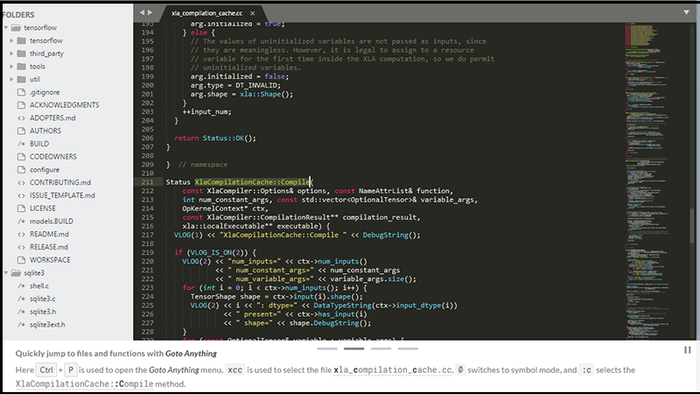This screenshot has width=700, height=394.
Task: Click the tab navigation forward arrow
Action: (x=150, y=12)
